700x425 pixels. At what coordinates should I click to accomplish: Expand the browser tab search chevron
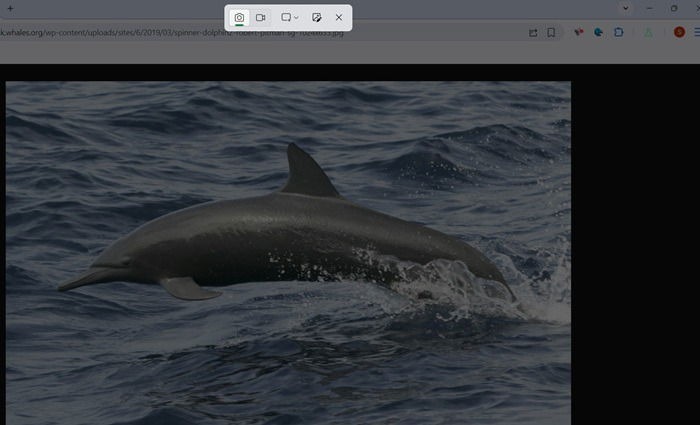[626, 8]
